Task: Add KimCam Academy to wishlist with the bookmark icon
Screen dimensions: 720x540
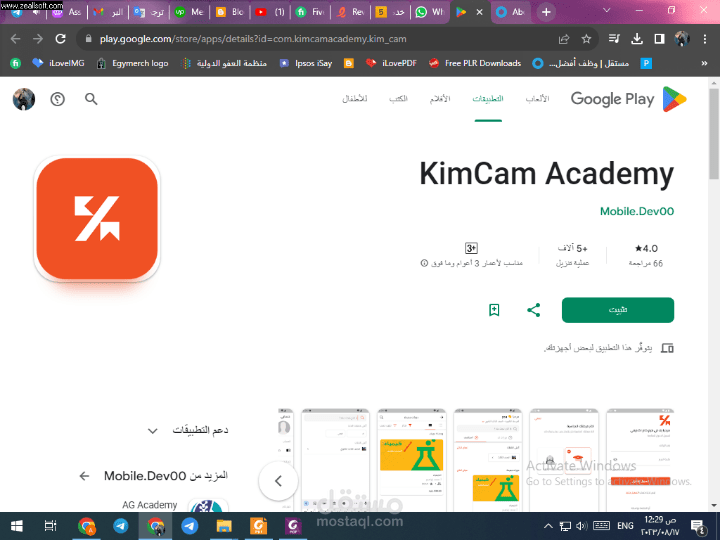Action: point(494,310)
